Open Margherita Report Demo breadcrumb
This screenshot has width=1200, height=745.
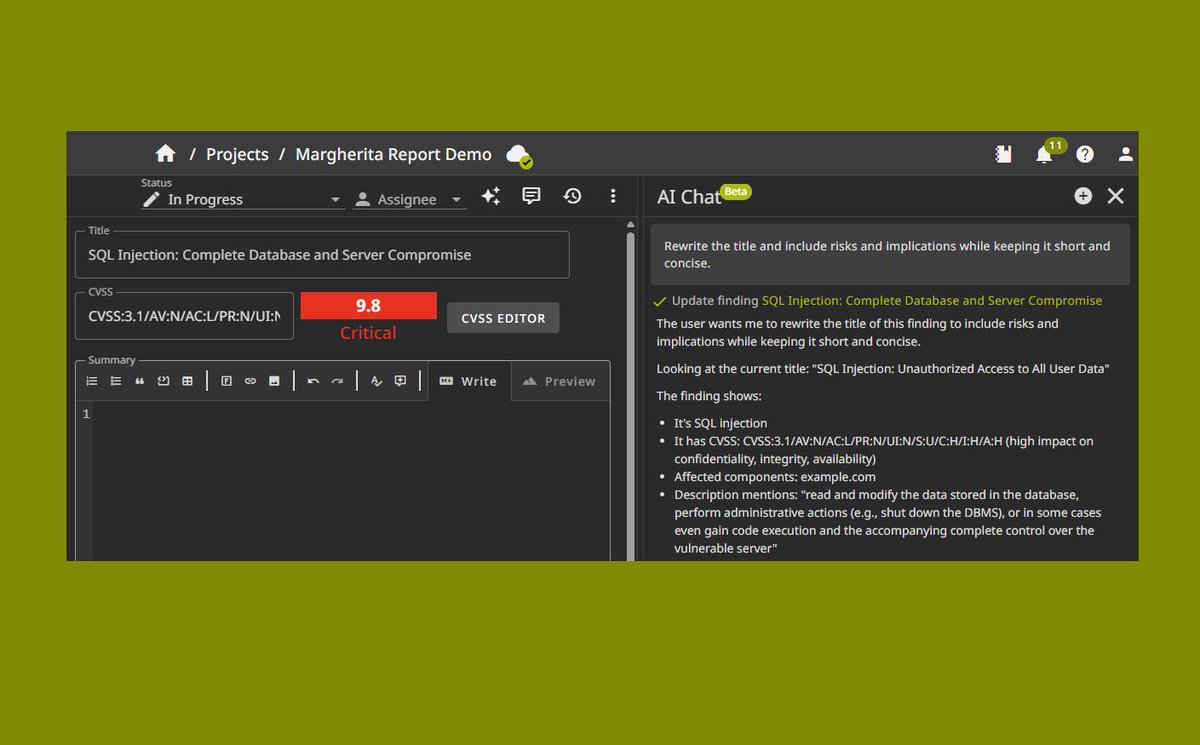[x=393, y=154]
